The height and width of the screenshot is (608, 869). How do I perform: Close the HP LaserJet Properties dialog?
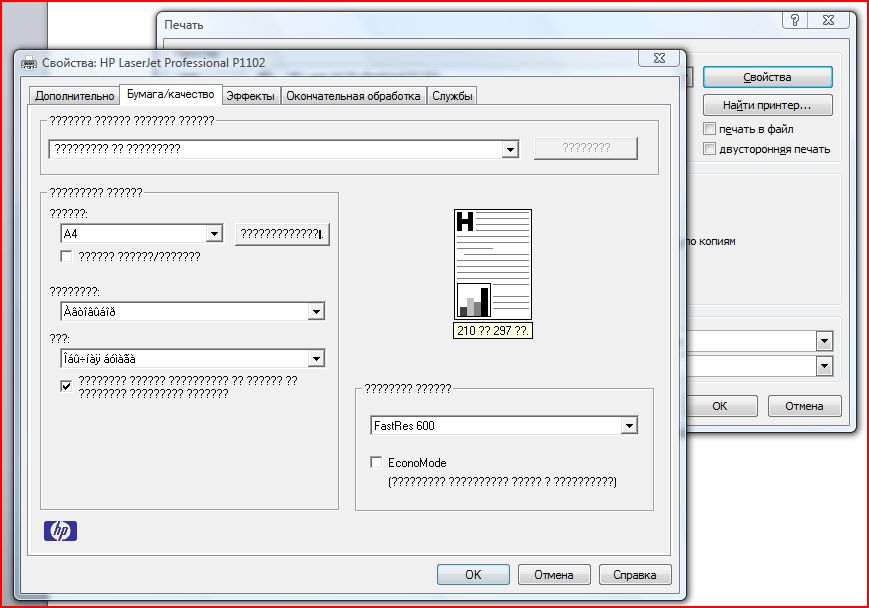click(x=659, y=58)
